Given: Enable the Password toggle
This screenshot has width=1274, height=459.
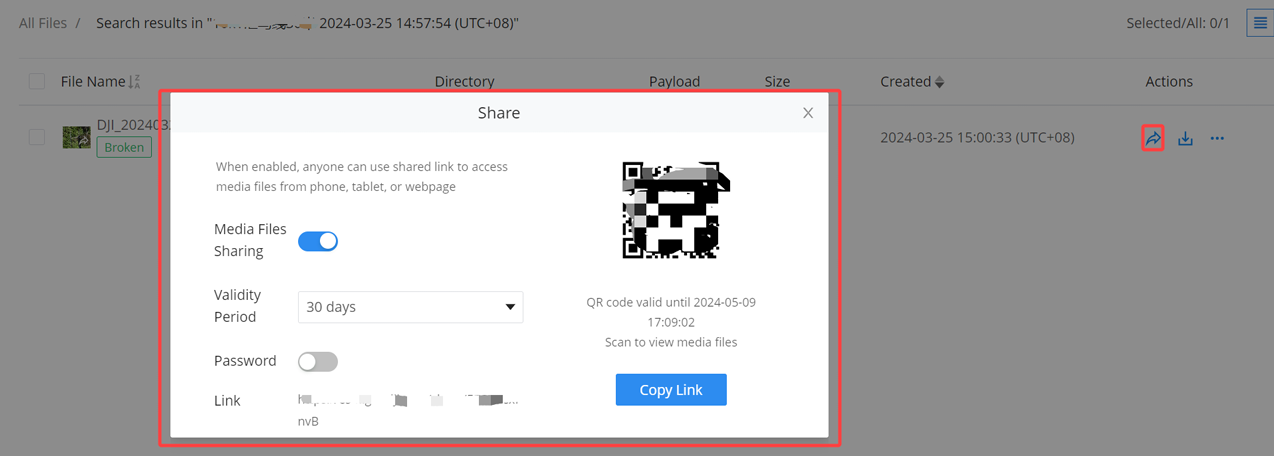Looking at the screenshot, I should pyautogui.click(x=318, y=361).
